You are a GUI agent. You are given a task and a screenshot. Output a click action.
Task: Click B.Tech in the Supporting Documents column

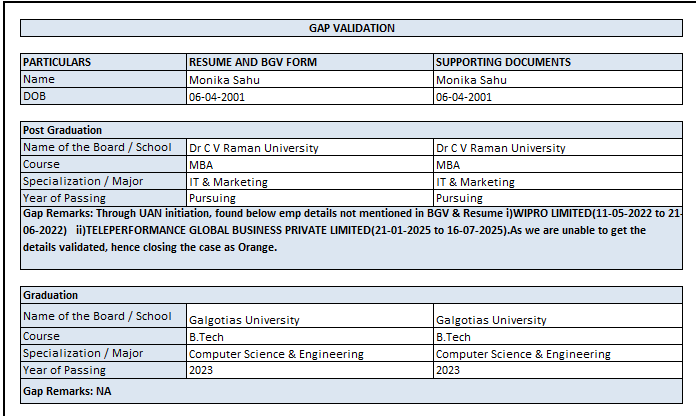[453, 337]
